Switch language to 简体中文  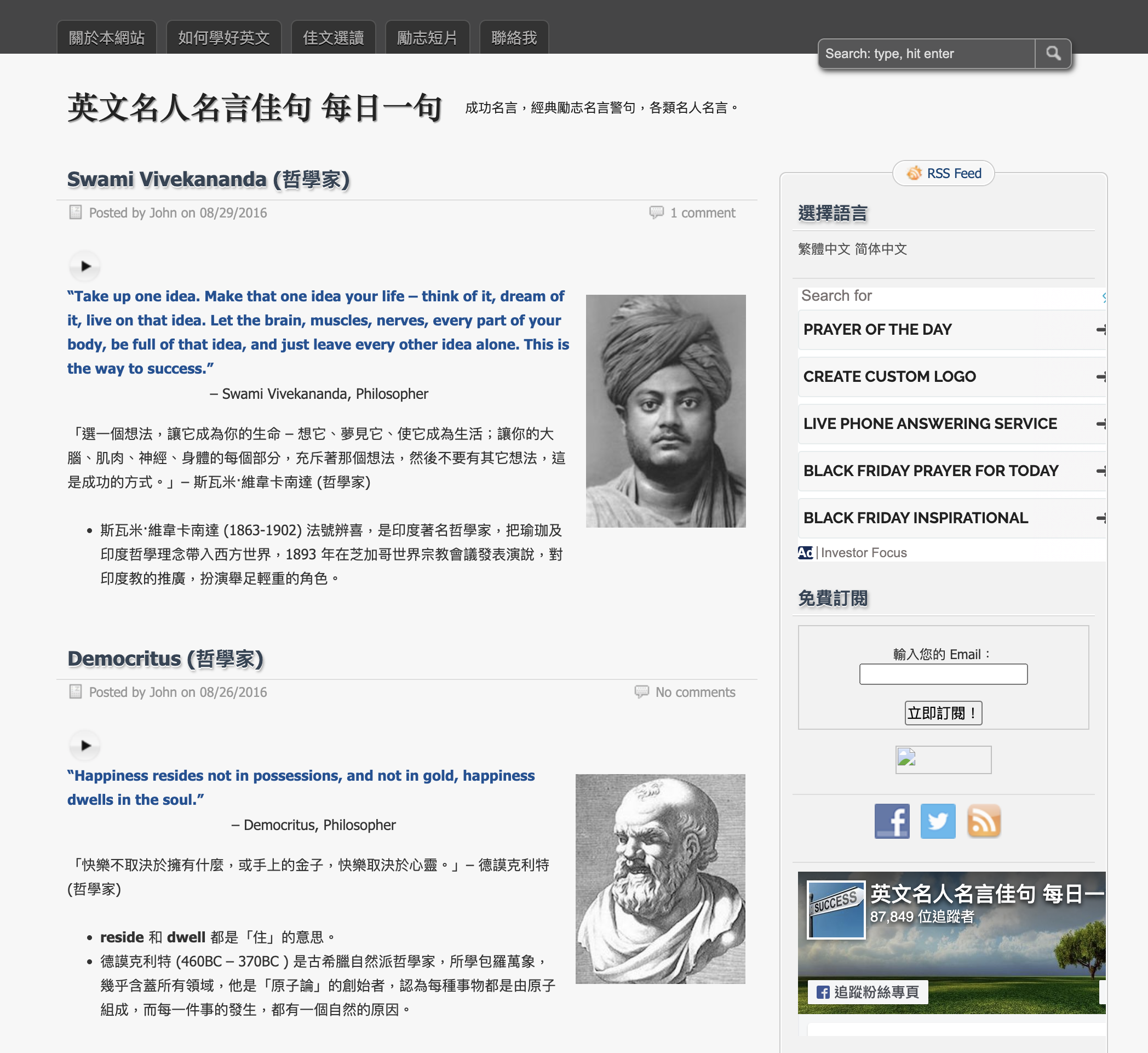tap(880, 249)
